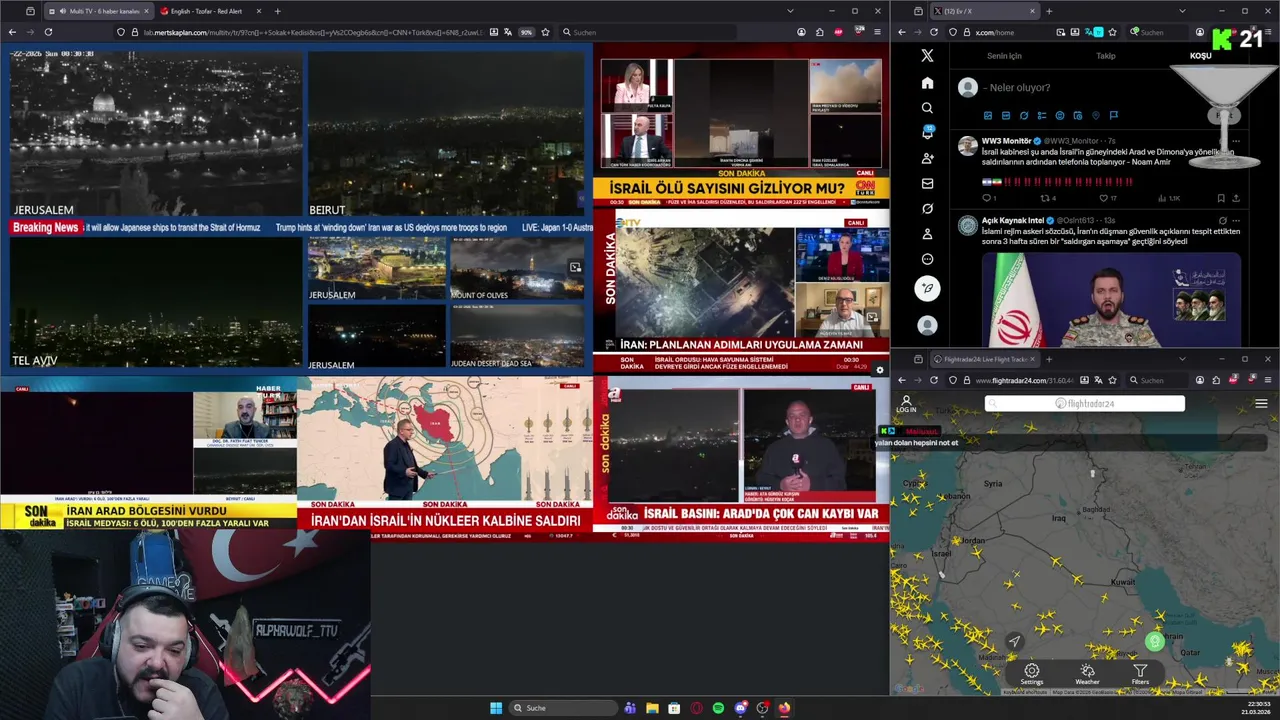This screenshot has height=720, width=1280.
Task: Open X More circle icon in sidebar
Action: point(927,259)
